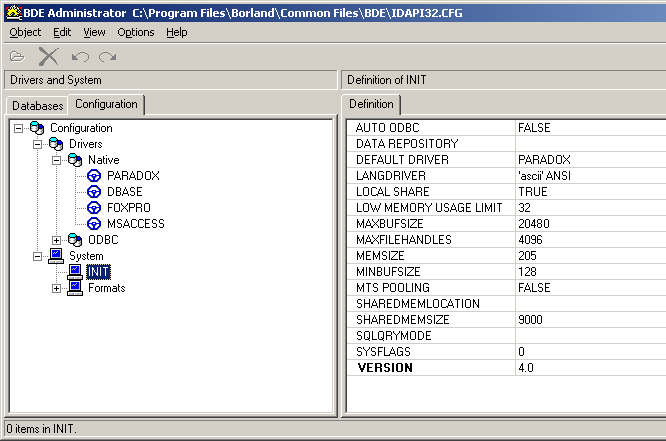Open the Help menu
Viewport: 666px width, 441px height.
click(177, 32)
